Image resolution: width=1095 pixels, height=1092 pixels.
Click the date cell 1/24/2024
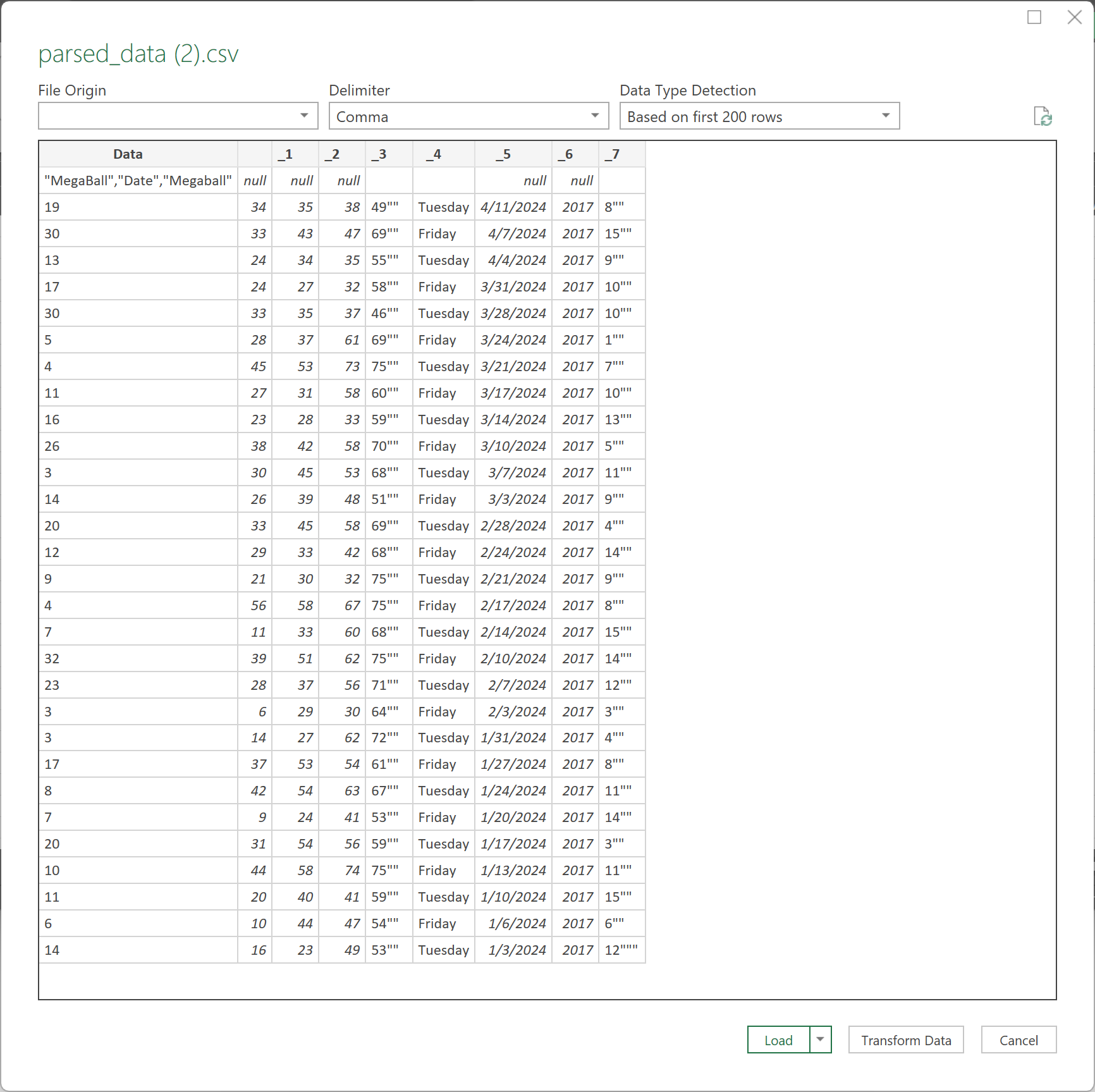(513, 791)
